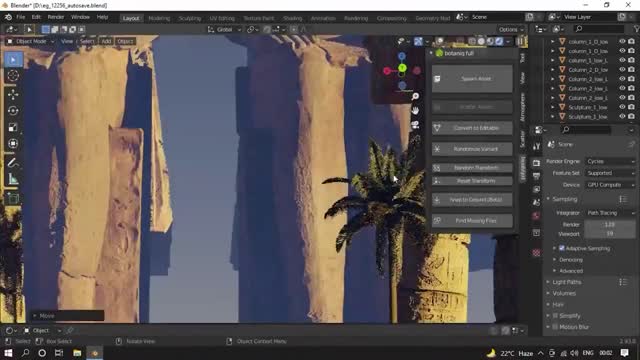Disable rendering for column_1_low_L camera icon

pyautogui.click(x=631, y=60)
